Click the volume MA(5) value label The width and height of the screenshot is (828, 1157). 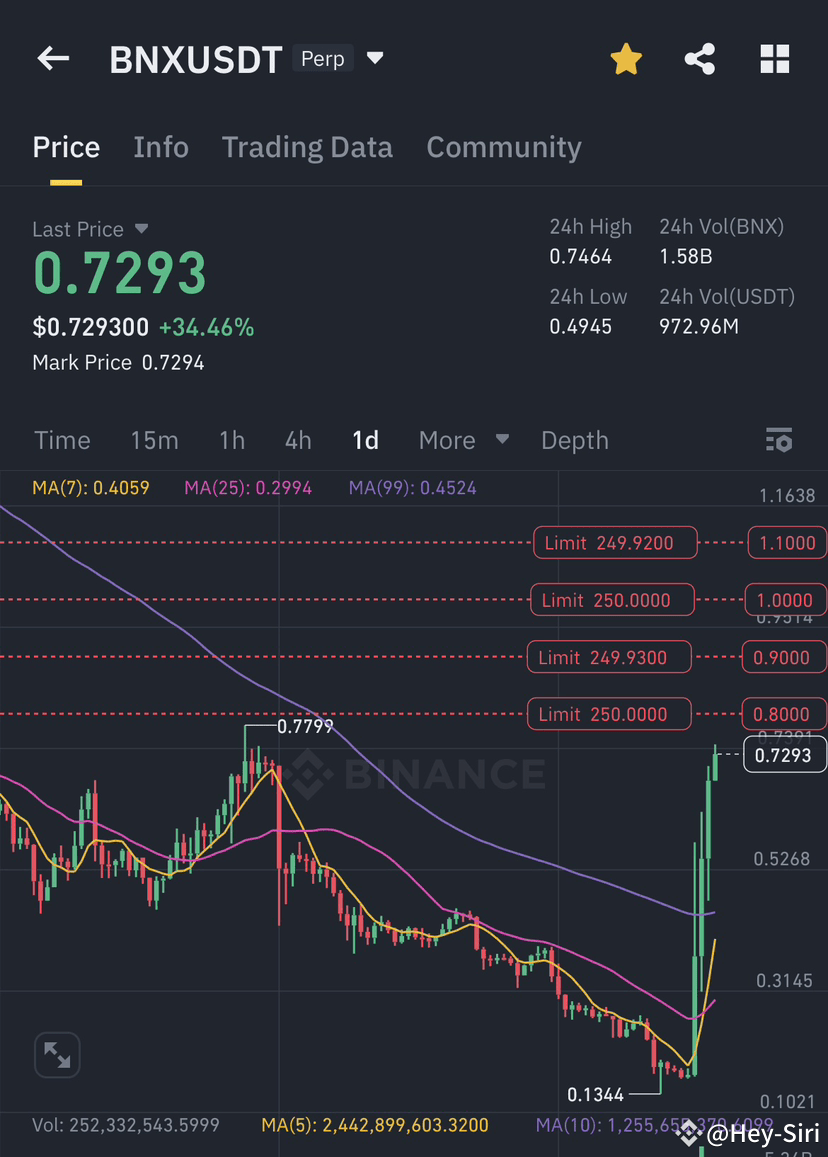point(375,1125)
